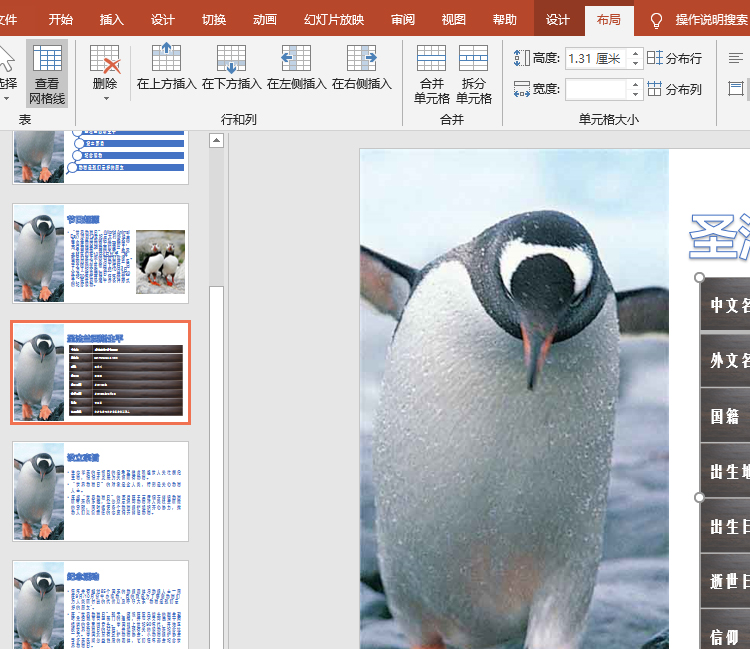
Task: Decrease row height with down stepper
Action: 635,64
